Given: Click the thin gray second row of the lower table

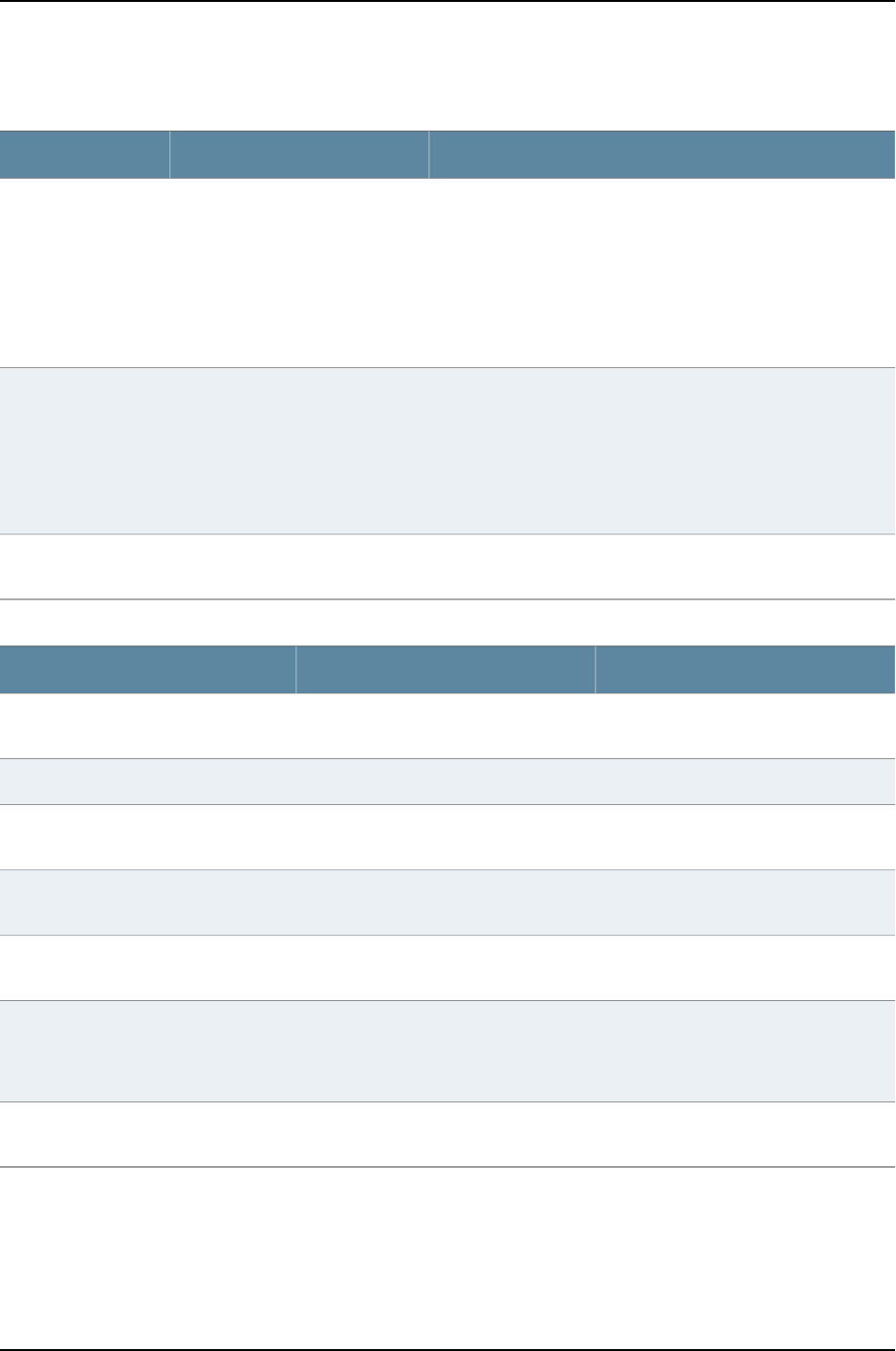Looking at the screenshot, I should coord(448,781).
